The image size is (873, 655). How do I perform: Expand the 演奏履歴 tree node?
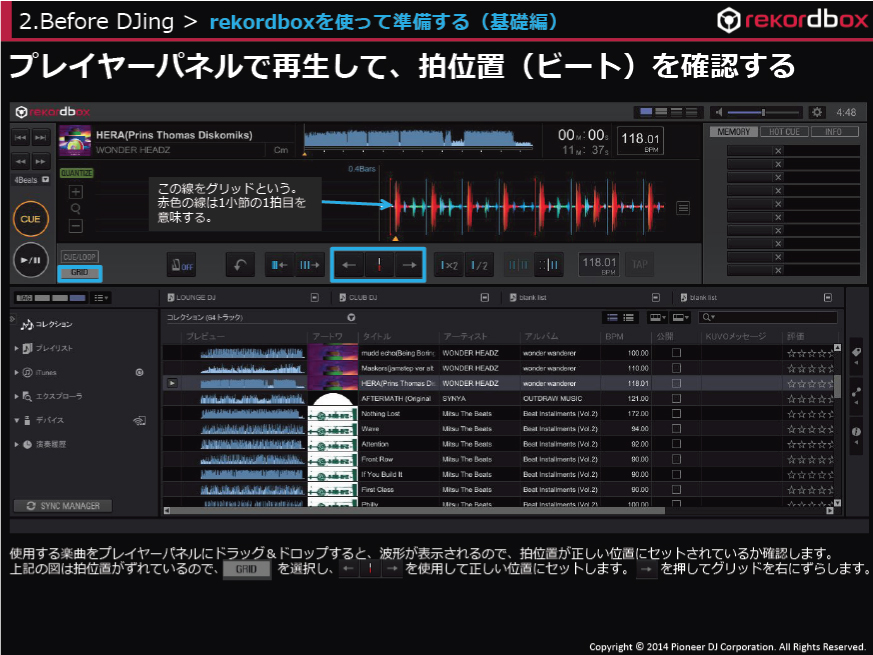17,444
